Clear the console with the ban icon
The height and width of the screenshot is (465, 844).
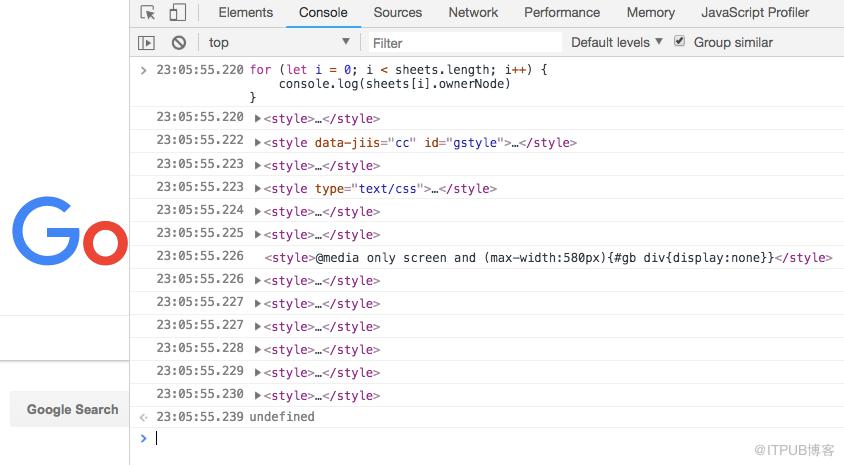(x=179, y=43)
